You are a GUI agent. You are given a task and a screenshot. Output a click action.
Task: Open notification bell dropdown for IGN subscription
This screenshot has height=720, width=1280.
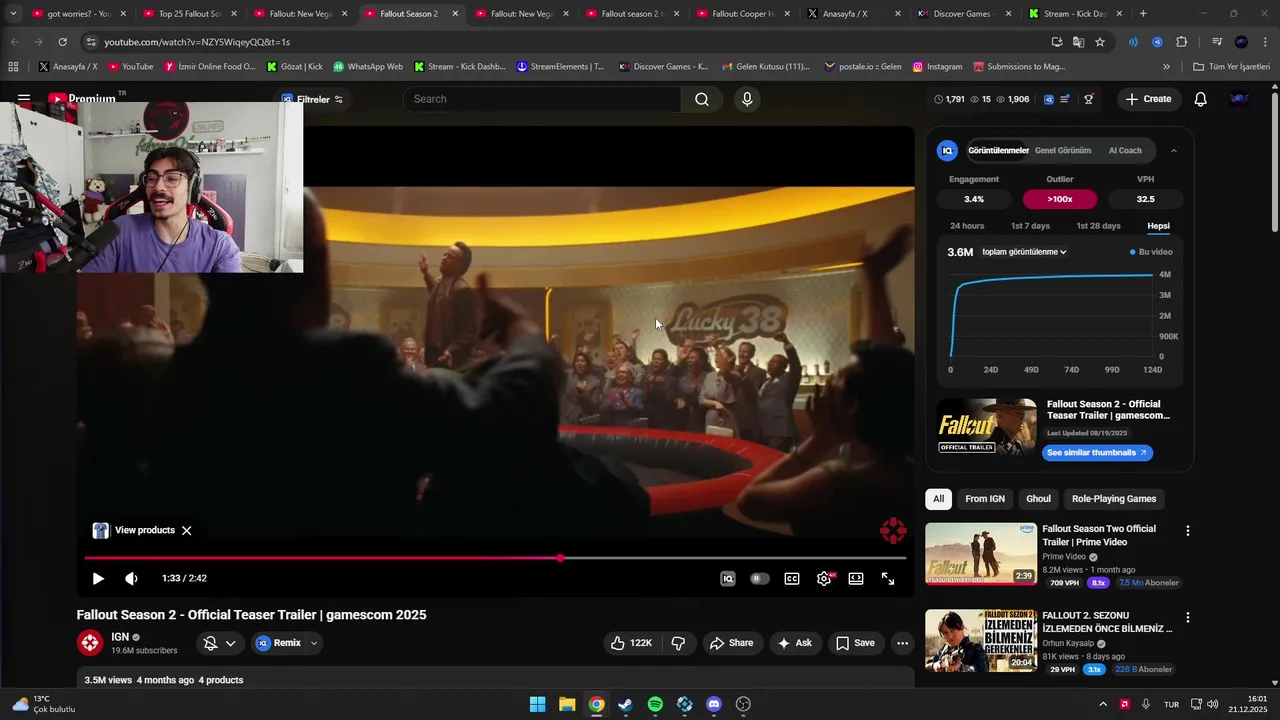point(219,643)
